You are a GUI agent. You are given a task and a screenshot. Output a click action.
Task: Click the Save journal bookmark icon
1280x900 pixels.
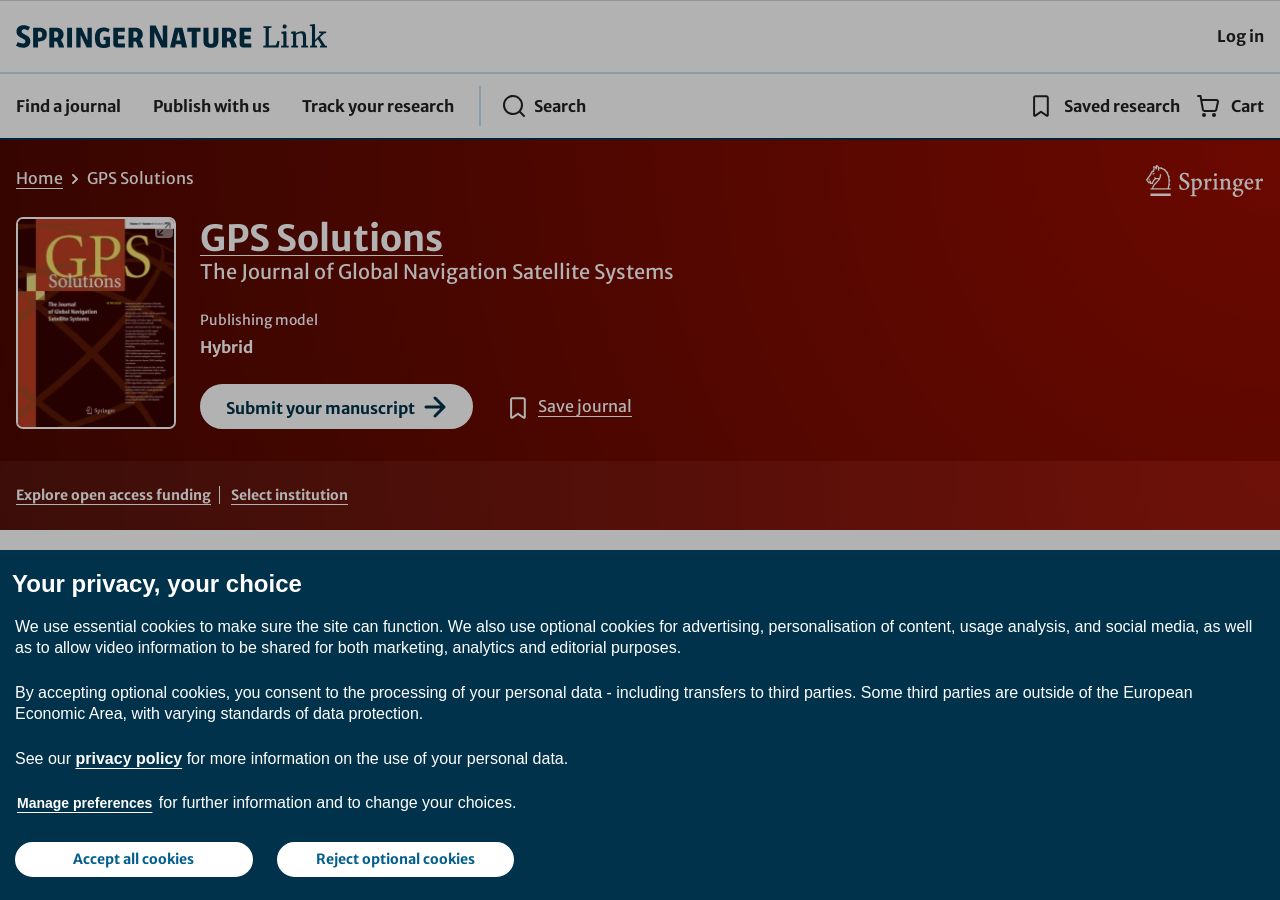[x=518, y=408]
